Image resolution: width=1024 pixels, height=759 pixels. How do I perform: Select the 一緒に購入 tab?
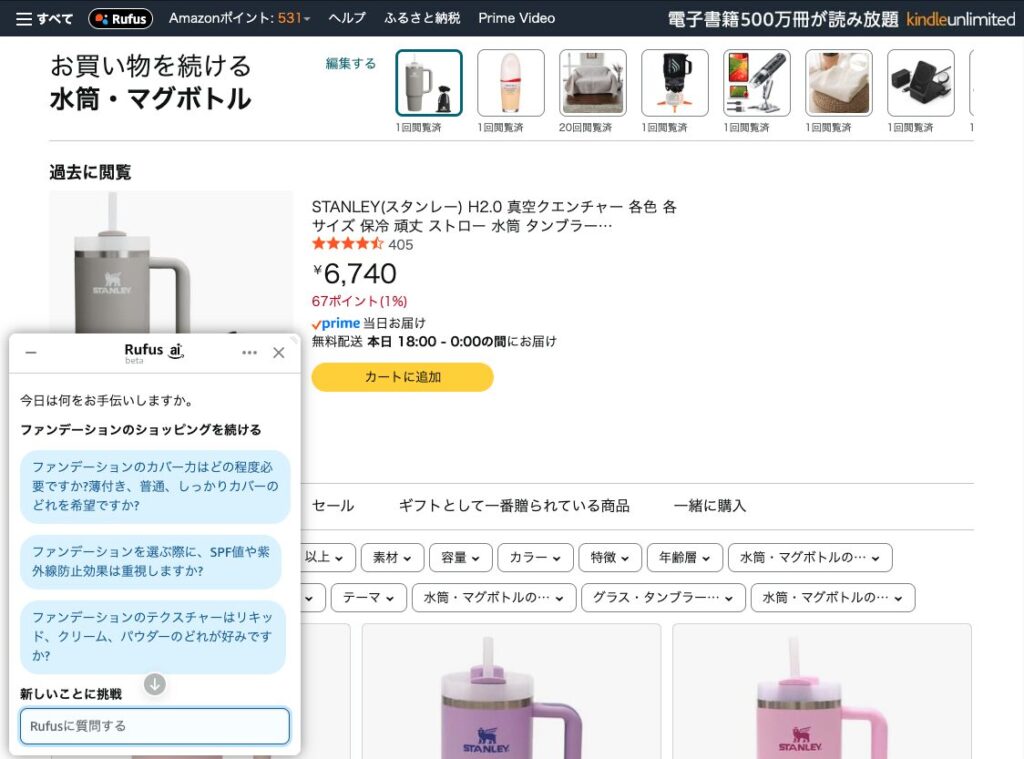[x=710, y=506]
